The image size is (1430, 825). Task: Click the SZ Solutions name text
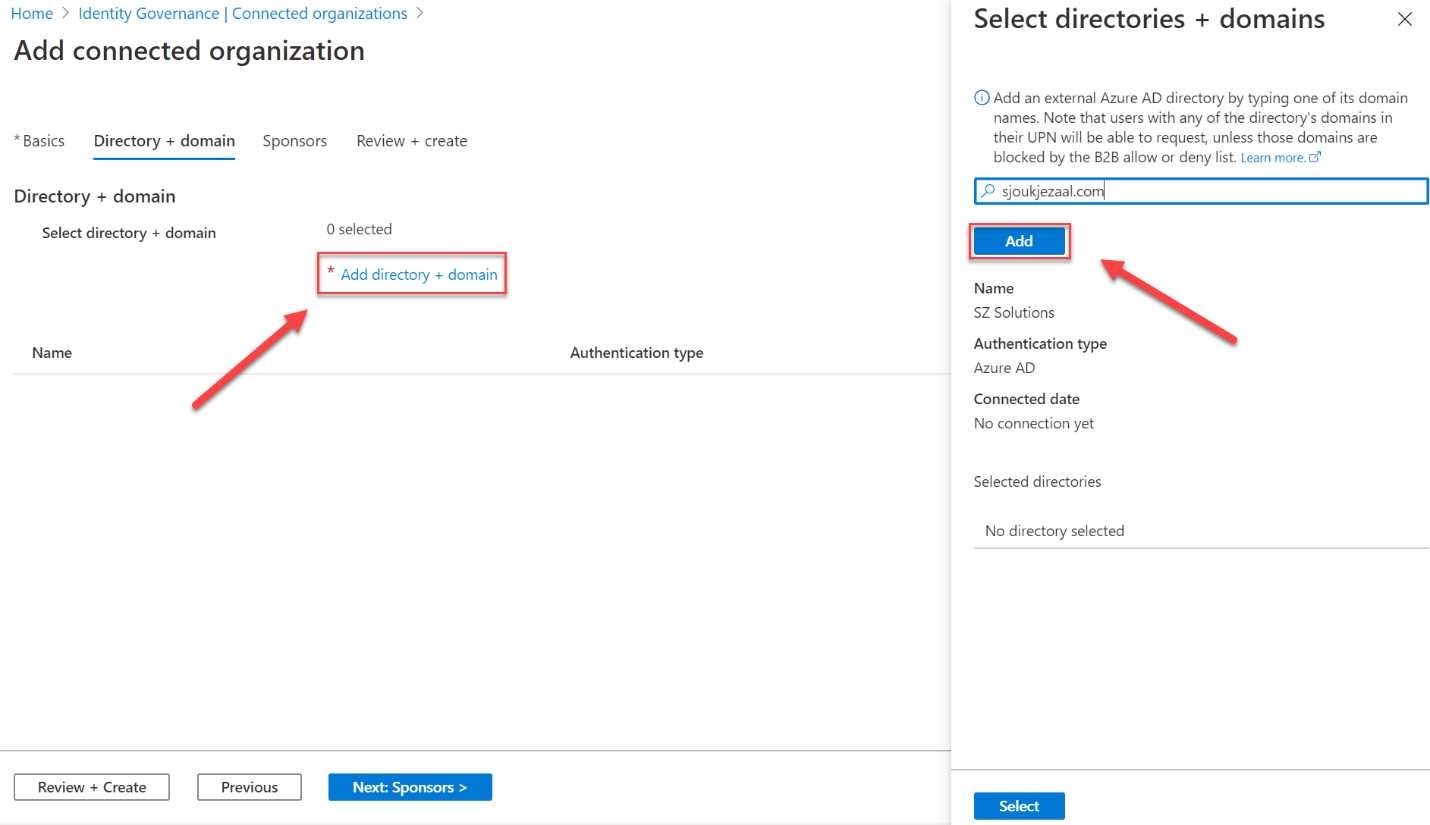(x=1014, y=312)
